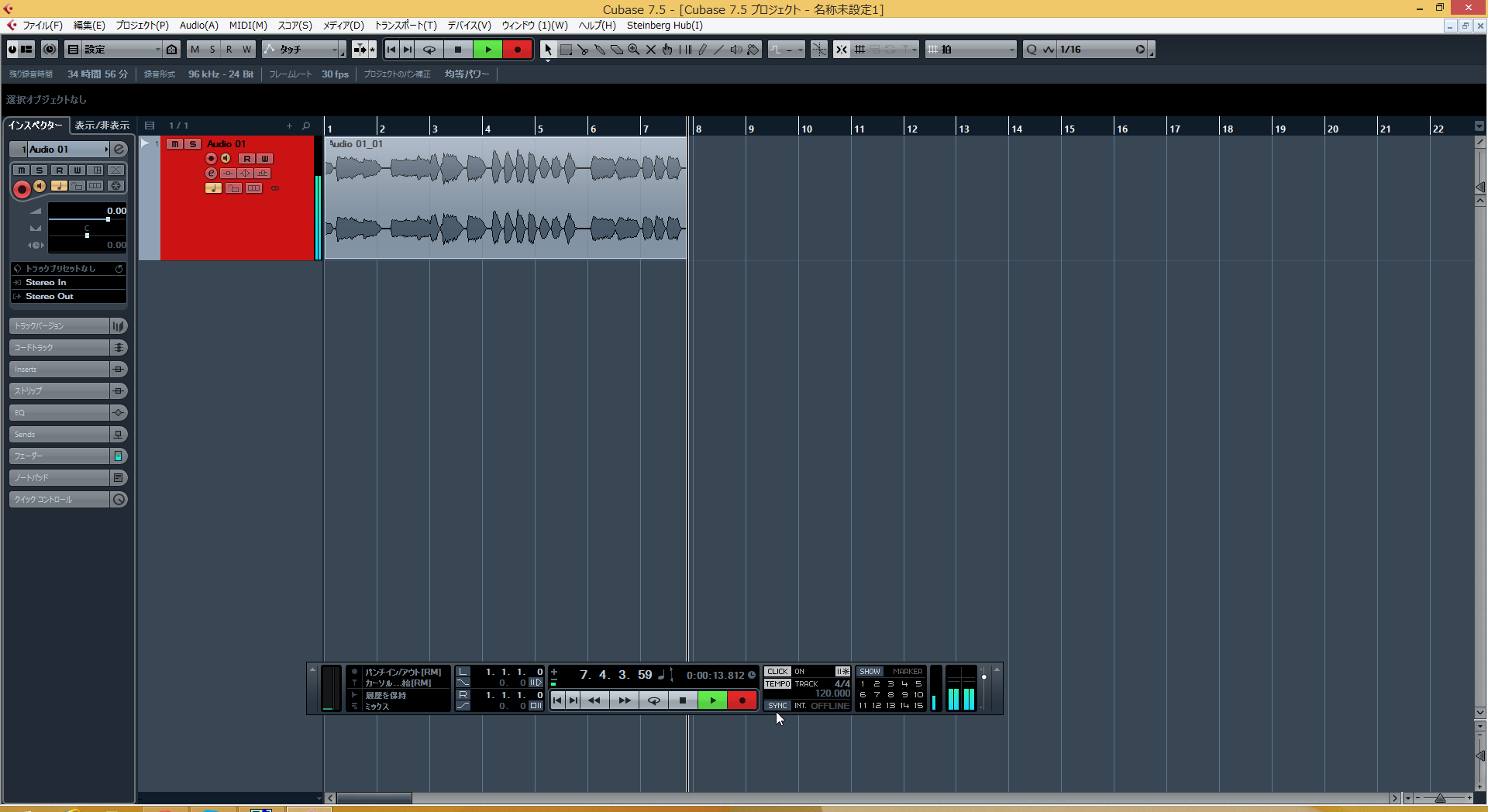
Task: Toggle SYNC in transport panel
Action: pos(777,706)
